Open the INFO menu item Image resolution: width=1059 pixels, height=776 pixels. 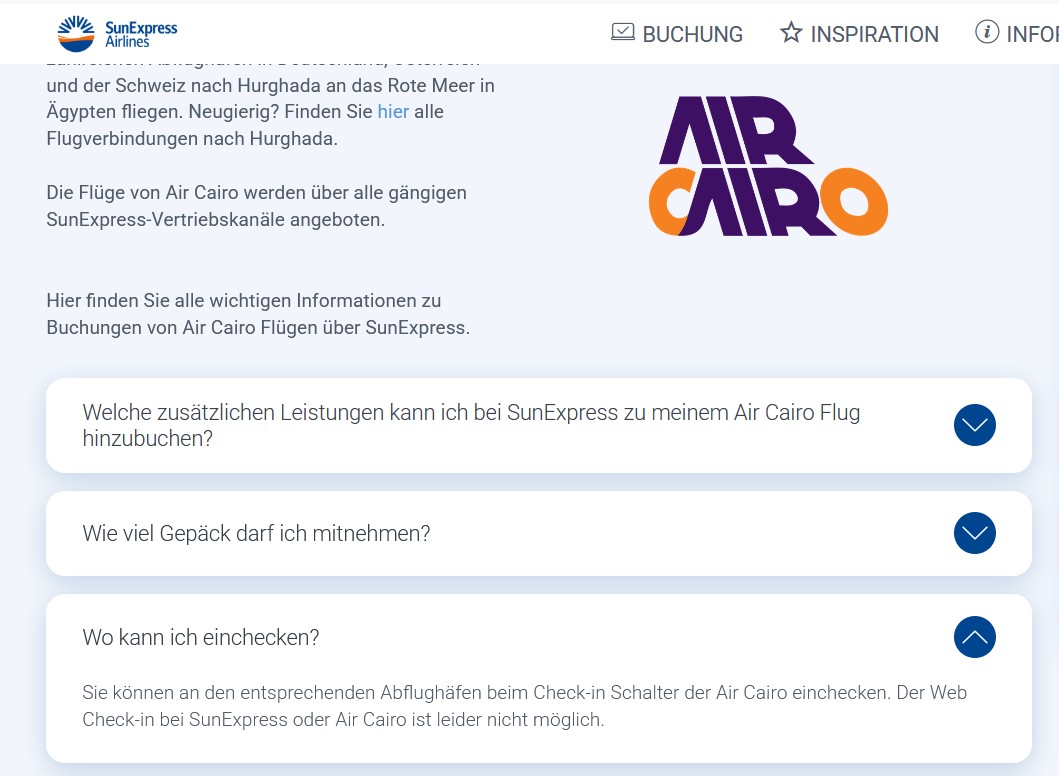pyautogui.click(x=1032, y=35)
